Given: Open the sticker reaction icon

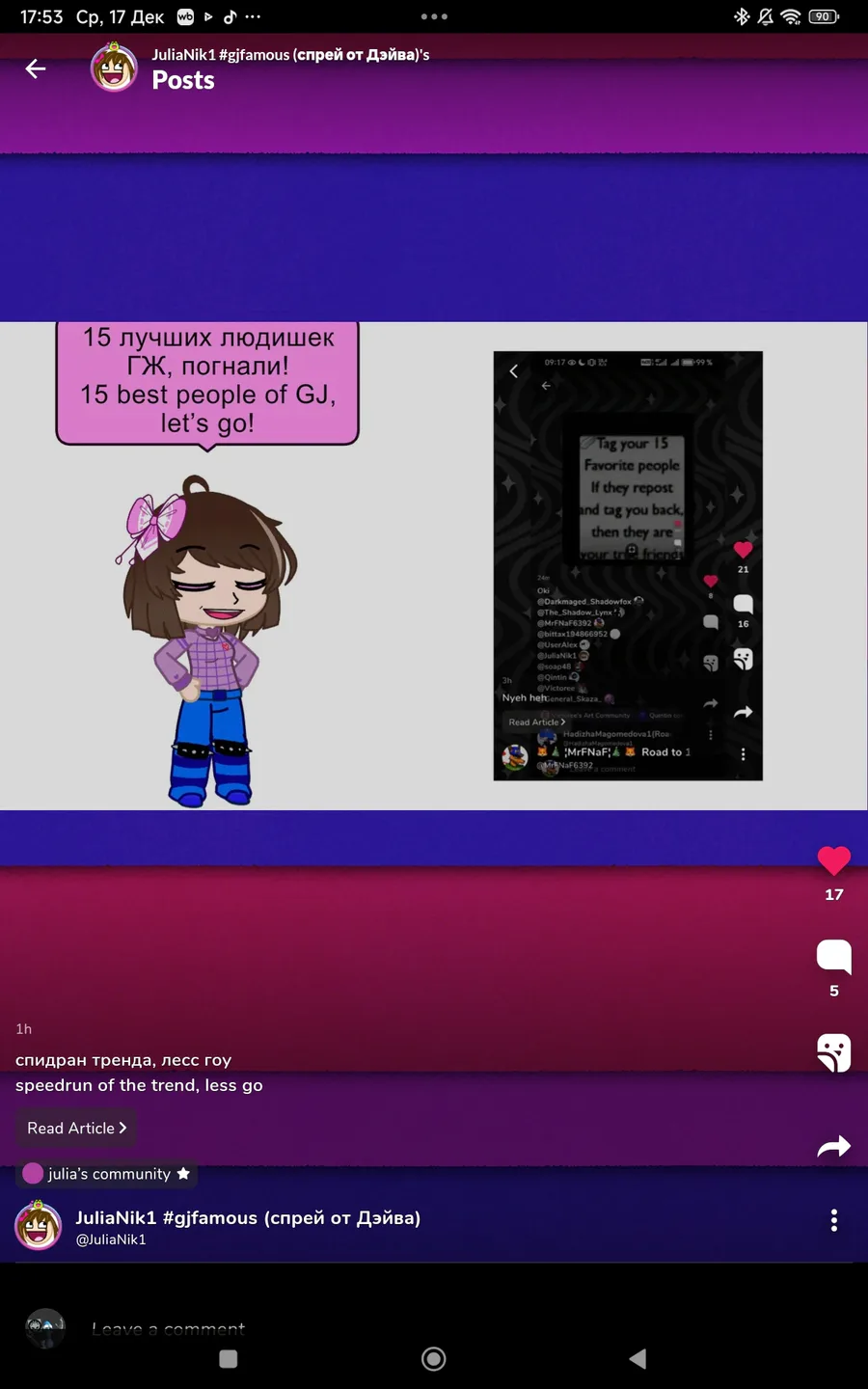Looking at the screenshot, I should point(834,1052).
